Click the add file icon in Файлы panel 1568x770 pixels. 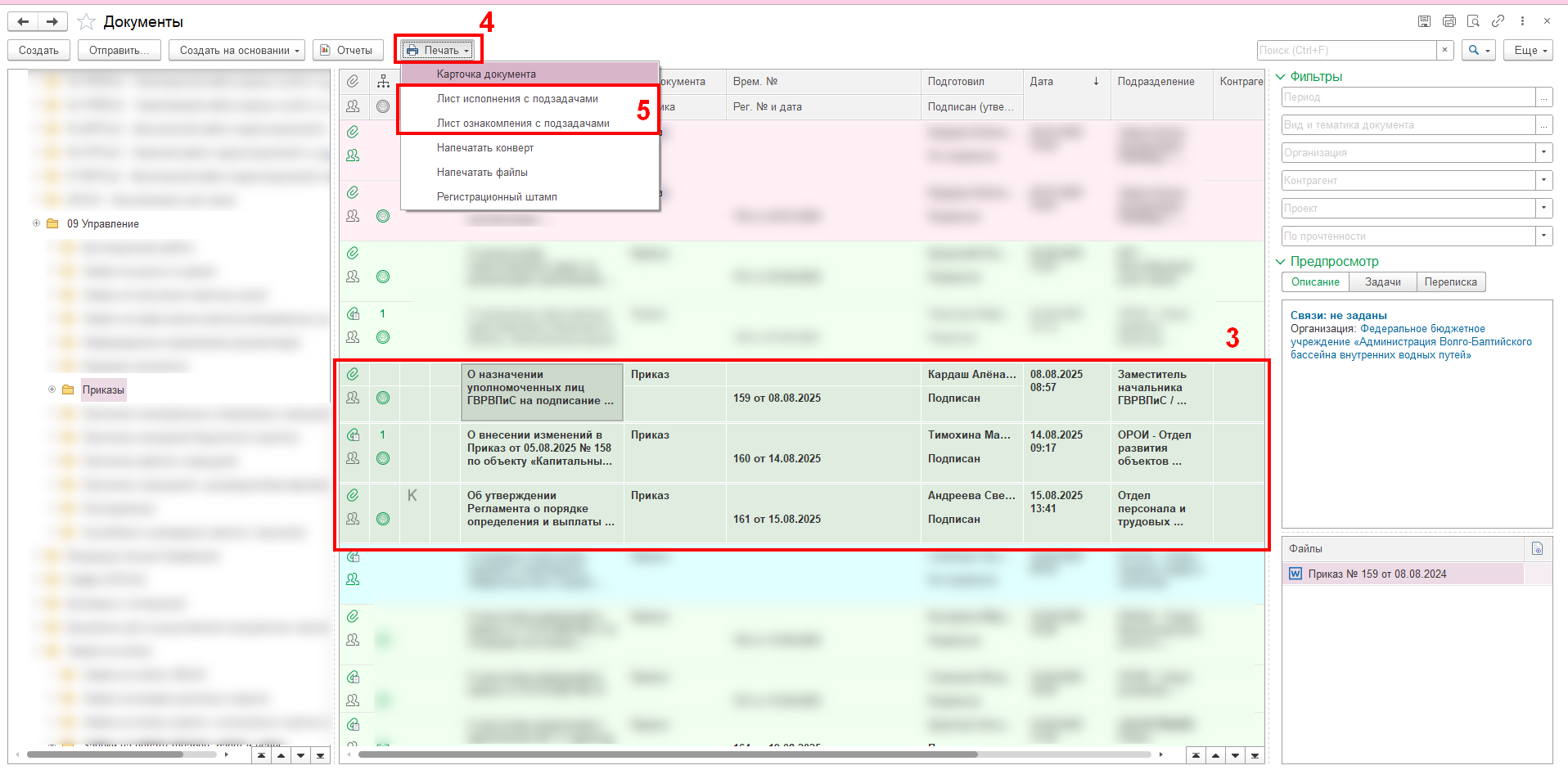1537,549
